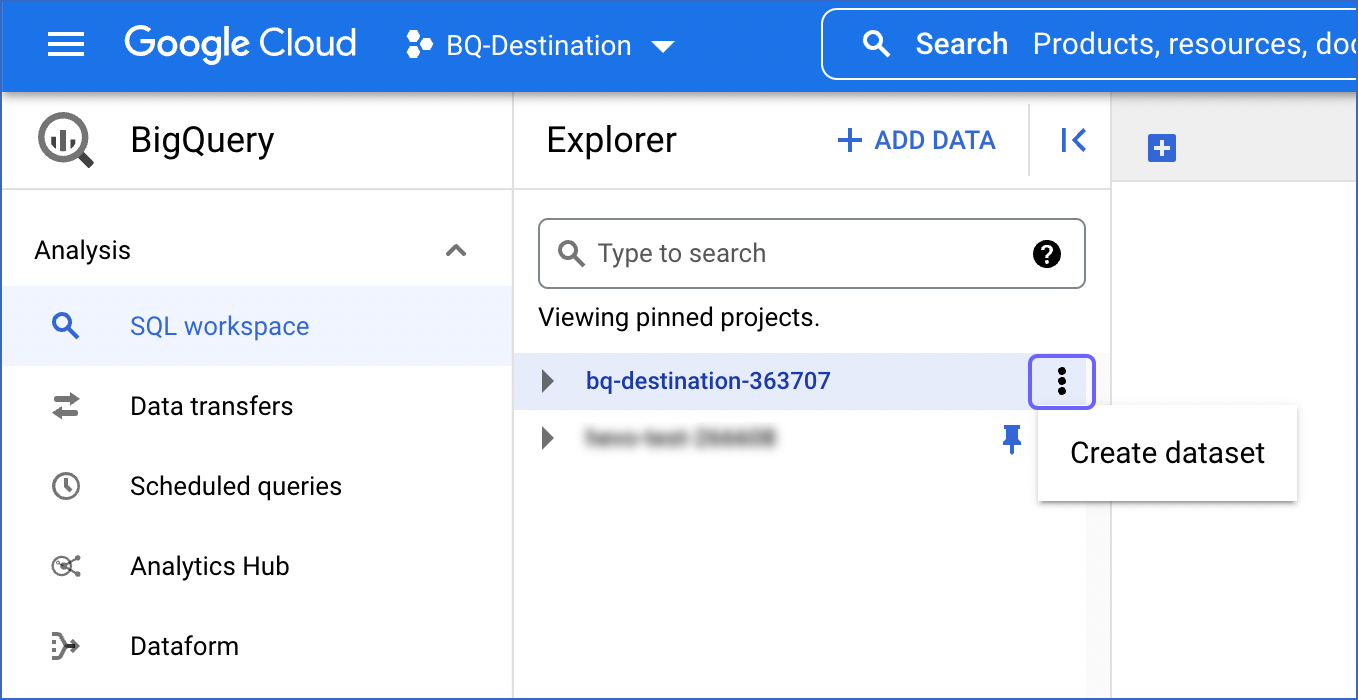
Task: Select the bq-destination-363707 project
Action: coord(708,381)
